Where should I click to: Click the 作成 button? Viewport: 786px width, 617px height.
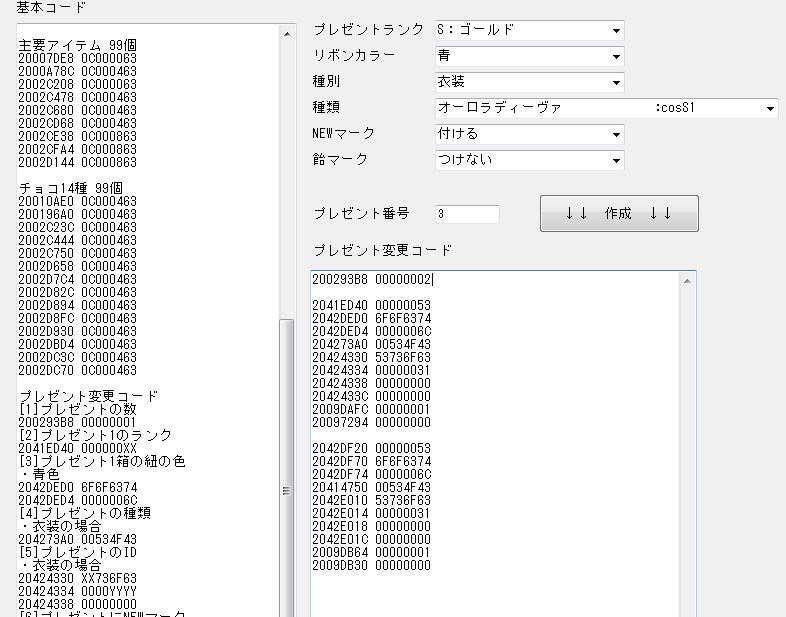(619, 214)
